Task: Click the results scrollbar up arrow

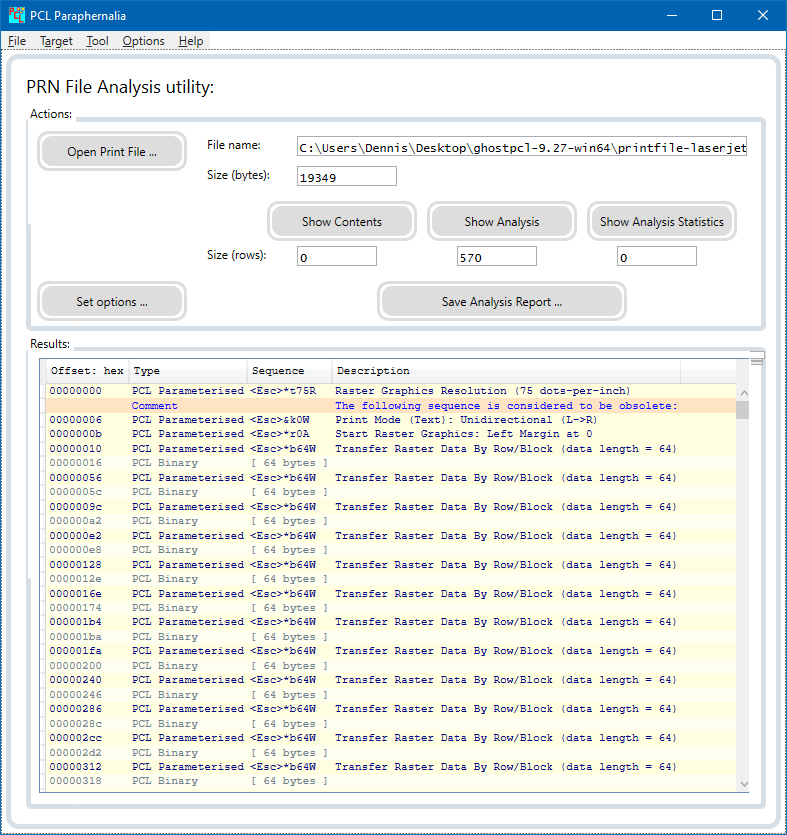Action: (x=744, y=392)
